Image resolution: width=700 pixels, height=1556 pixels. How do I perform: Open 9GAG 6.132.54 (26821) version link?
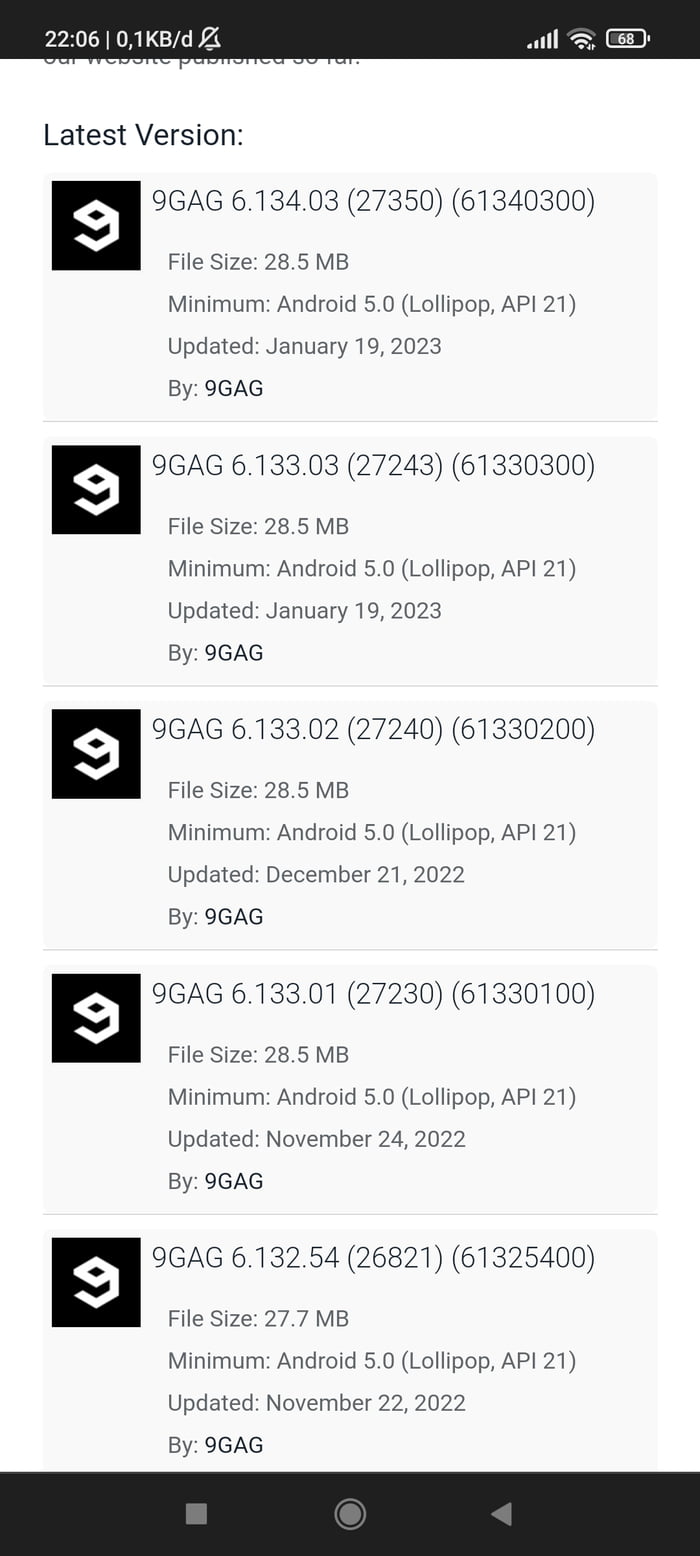click(373, 1258)
